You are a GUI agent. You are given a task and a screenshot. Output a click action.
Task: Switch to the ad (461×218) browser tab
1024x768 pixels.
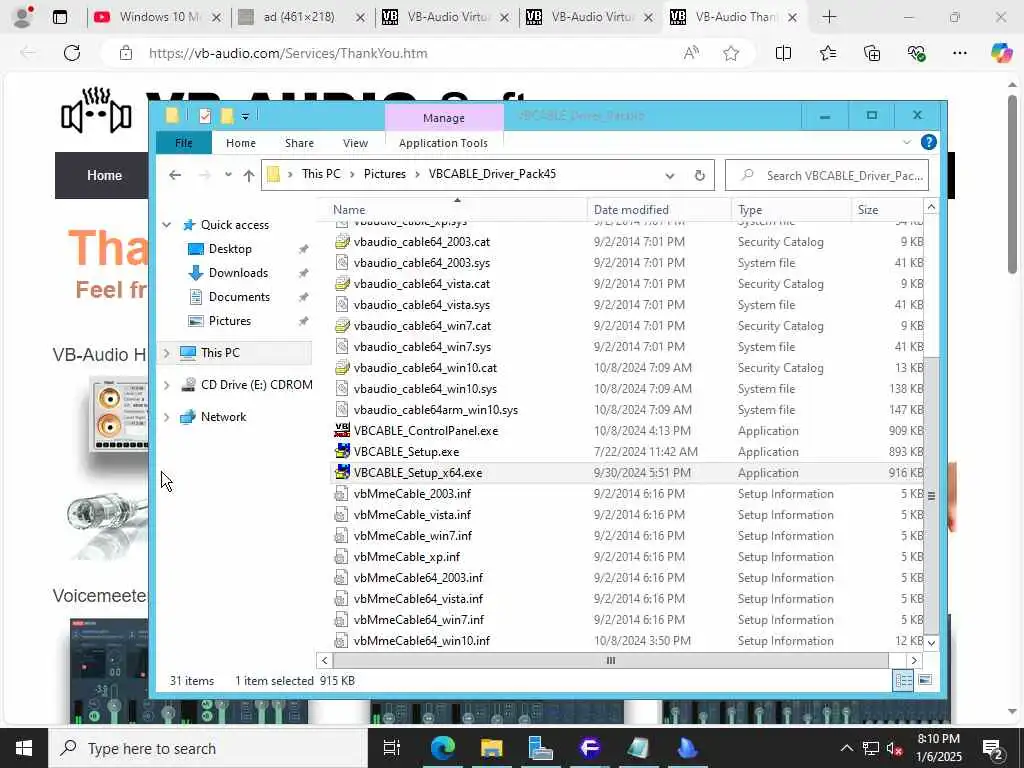pos(299,17)
